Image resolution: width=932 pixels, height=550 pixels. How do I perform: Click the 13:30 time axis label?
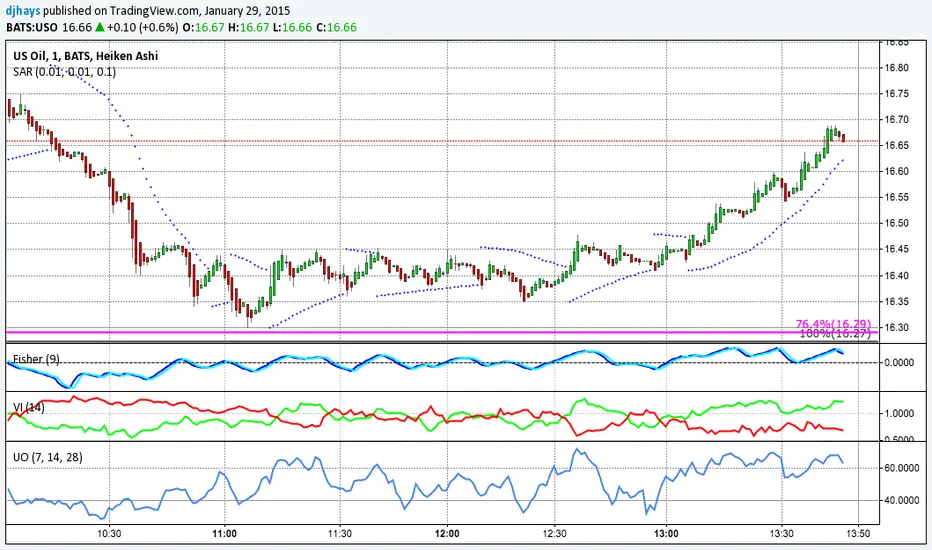pos(782,533)
